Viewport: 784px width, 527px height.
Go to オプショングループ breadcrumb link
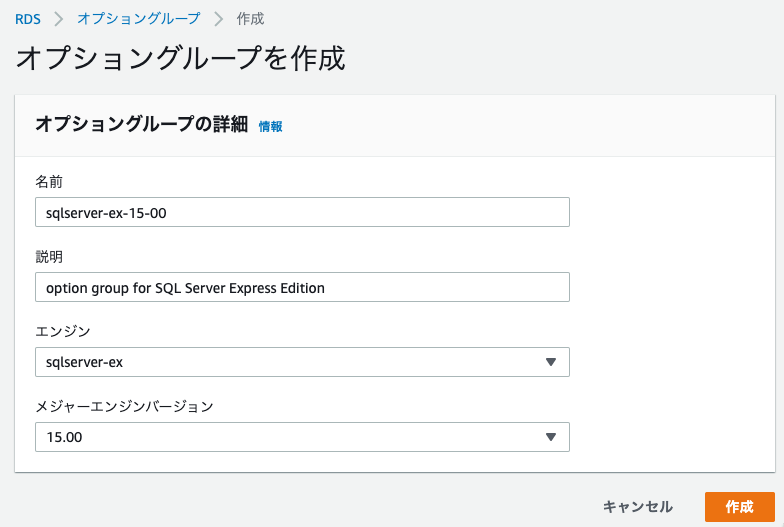point(138,19)
